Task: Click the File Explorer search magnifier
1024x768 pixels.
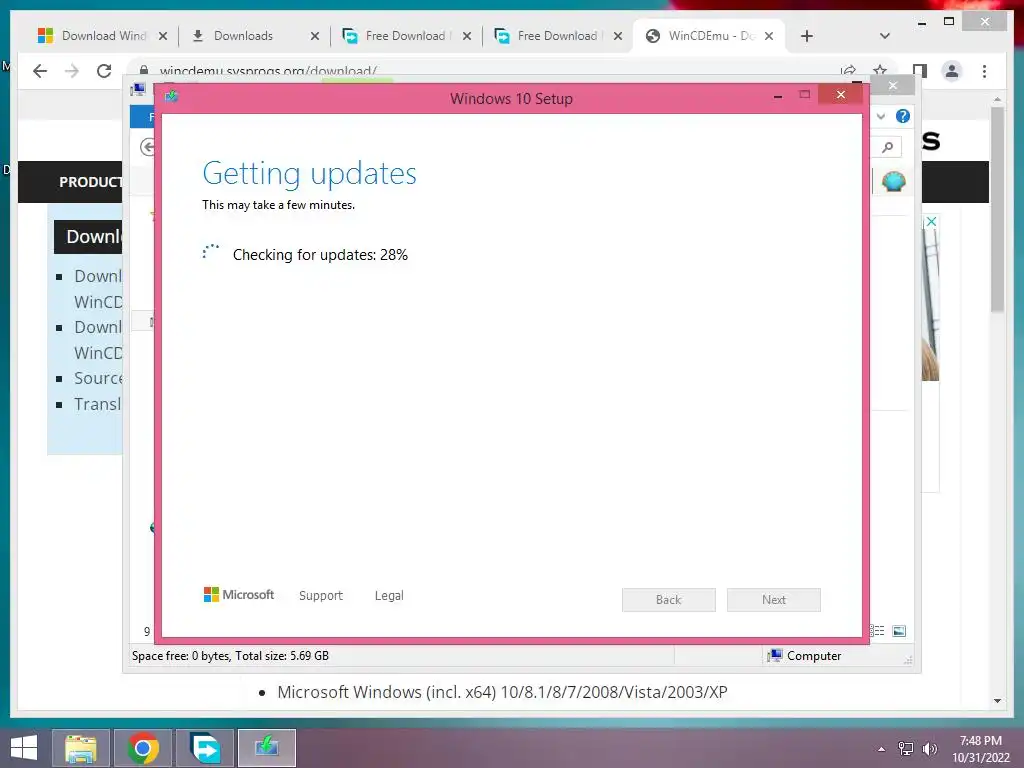Action: (x=888, y=147)
